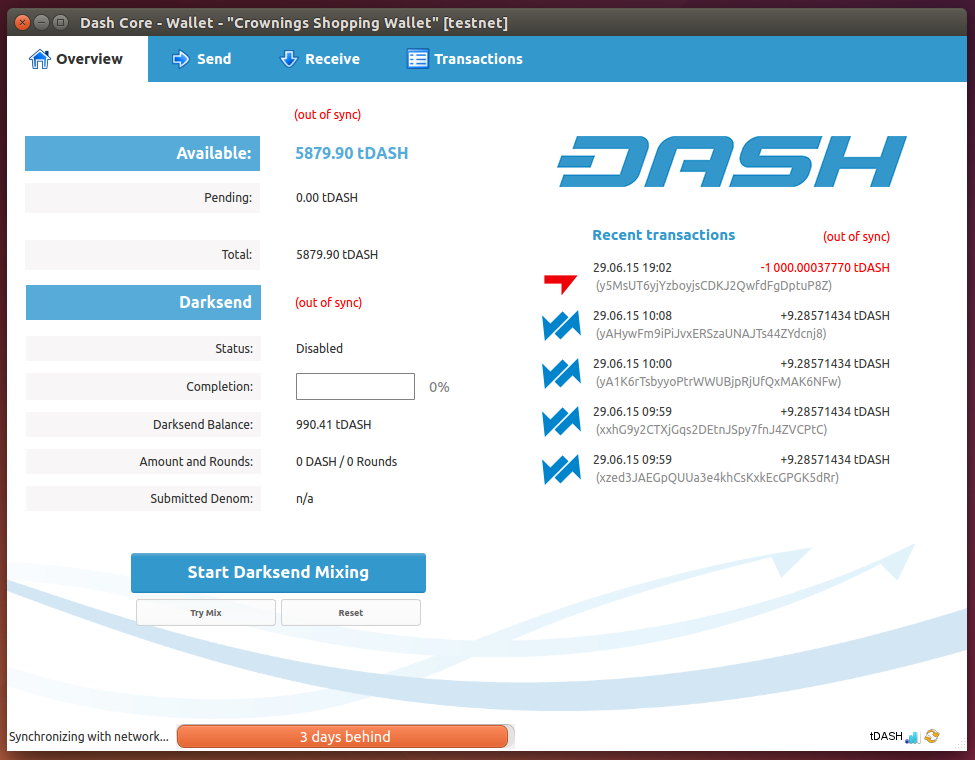This screenshot has width=975, height=760.
Task: Click the Total balance value
Action: tap(337, 255)
